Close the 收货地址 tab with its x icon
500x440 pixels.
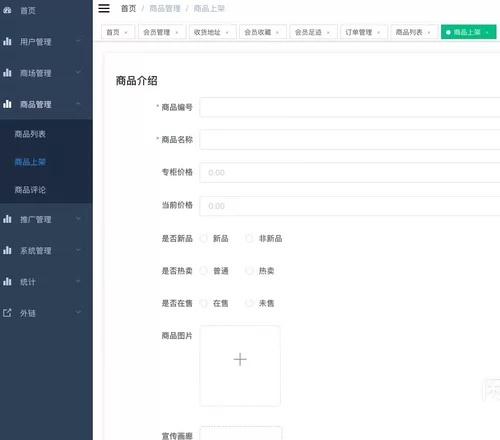click(x=227, y=32)
